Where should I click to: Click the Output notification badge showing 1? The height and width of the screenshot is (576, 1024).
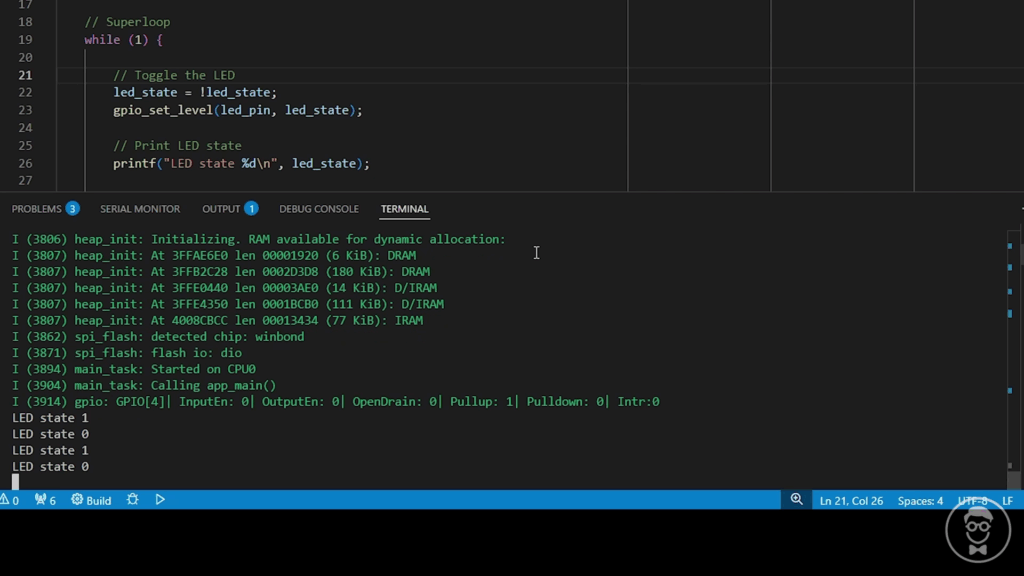[x=251, y=209]
